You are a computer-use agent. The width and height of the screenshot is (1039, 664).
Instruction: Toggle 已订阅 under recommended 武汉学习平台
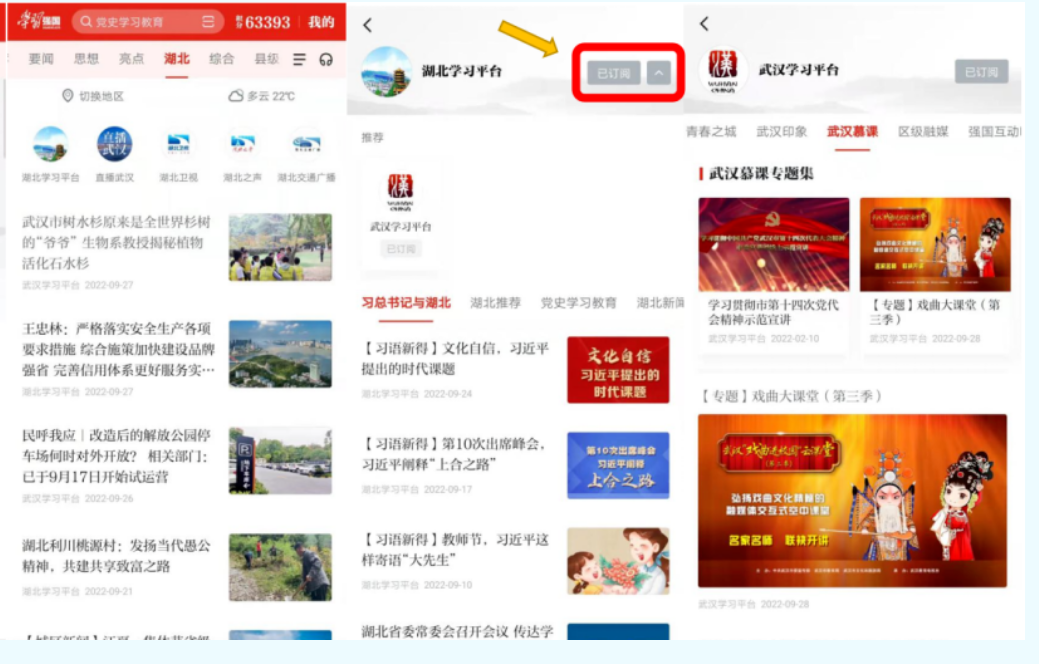pos(400,249)
